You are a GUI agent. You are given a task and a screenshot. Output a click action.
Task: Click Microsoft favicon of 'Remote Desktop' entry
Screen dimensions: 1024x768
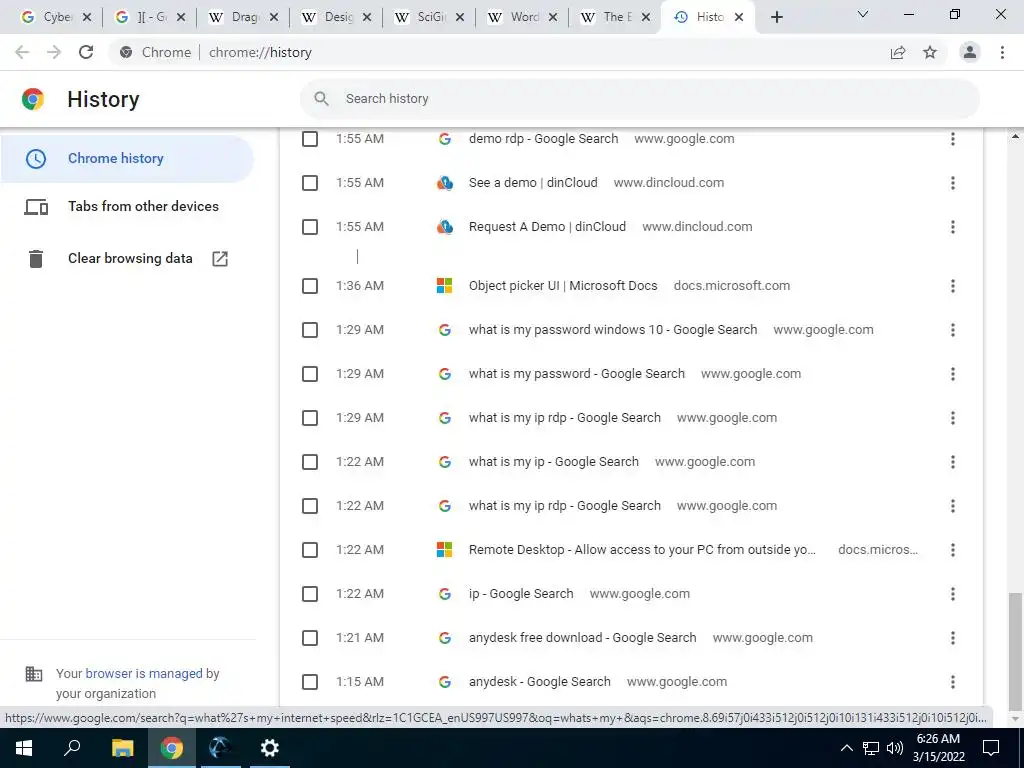[445, 550]
